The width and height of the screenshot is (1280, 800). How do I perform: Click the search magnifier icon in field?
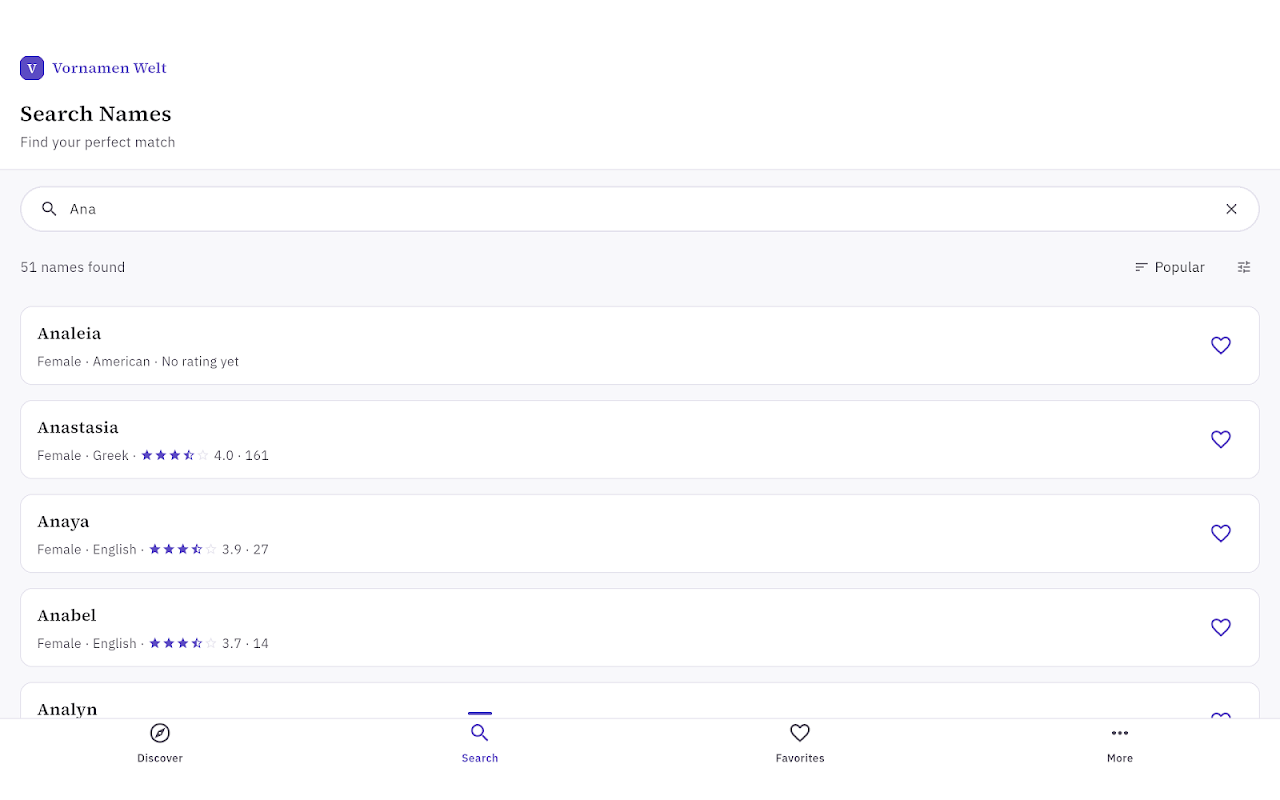pyautogui.click(x=49, y=209)
